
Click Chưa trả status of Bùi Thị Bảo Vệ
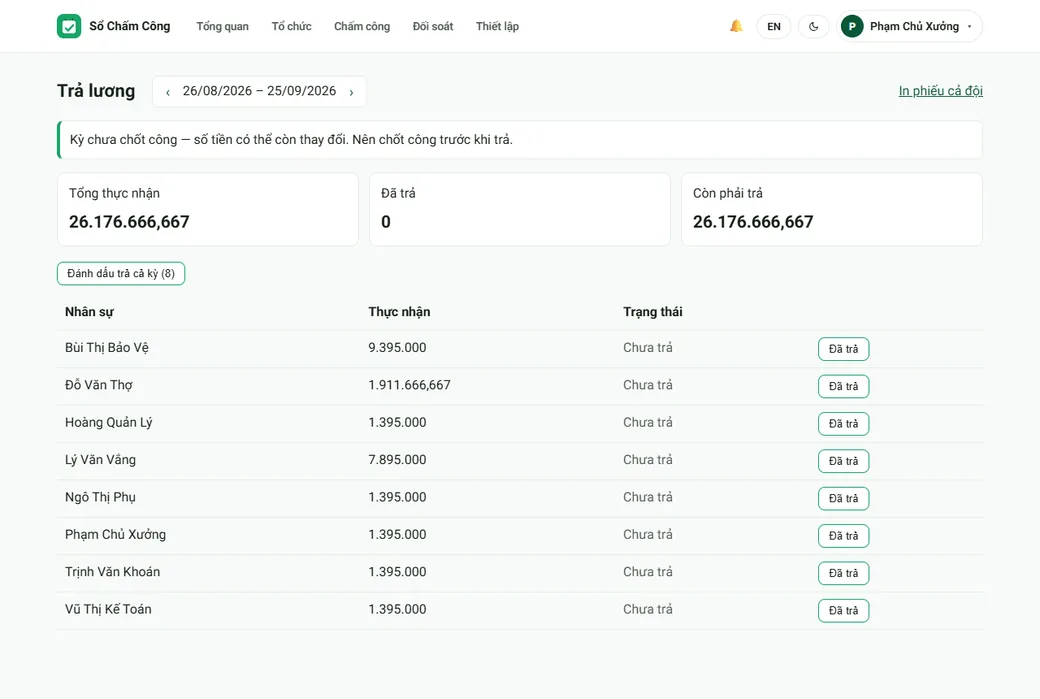647,348
